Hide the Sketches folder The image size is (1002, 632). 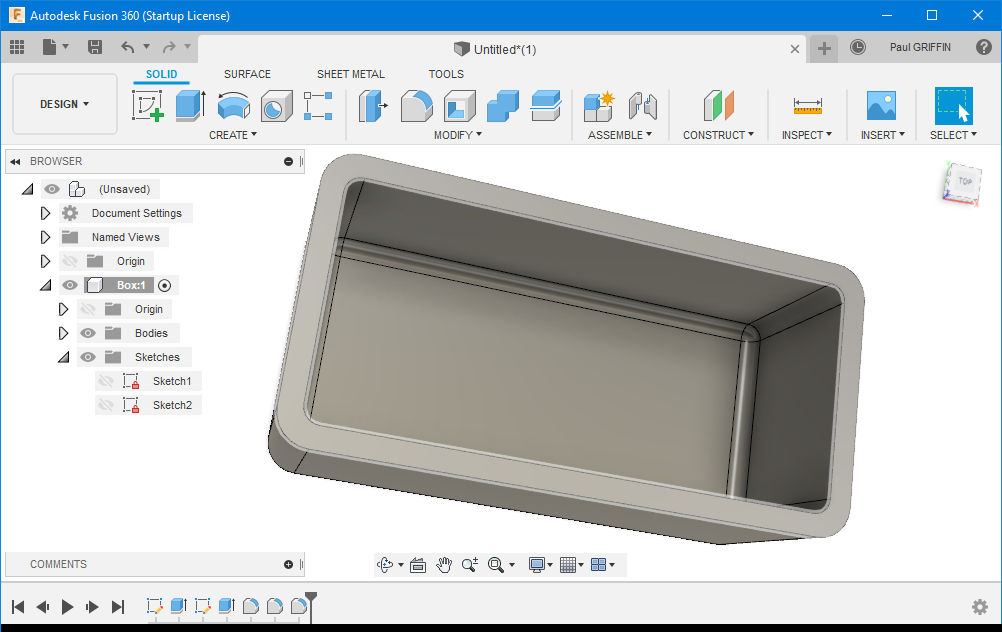[x=88, y=357]
